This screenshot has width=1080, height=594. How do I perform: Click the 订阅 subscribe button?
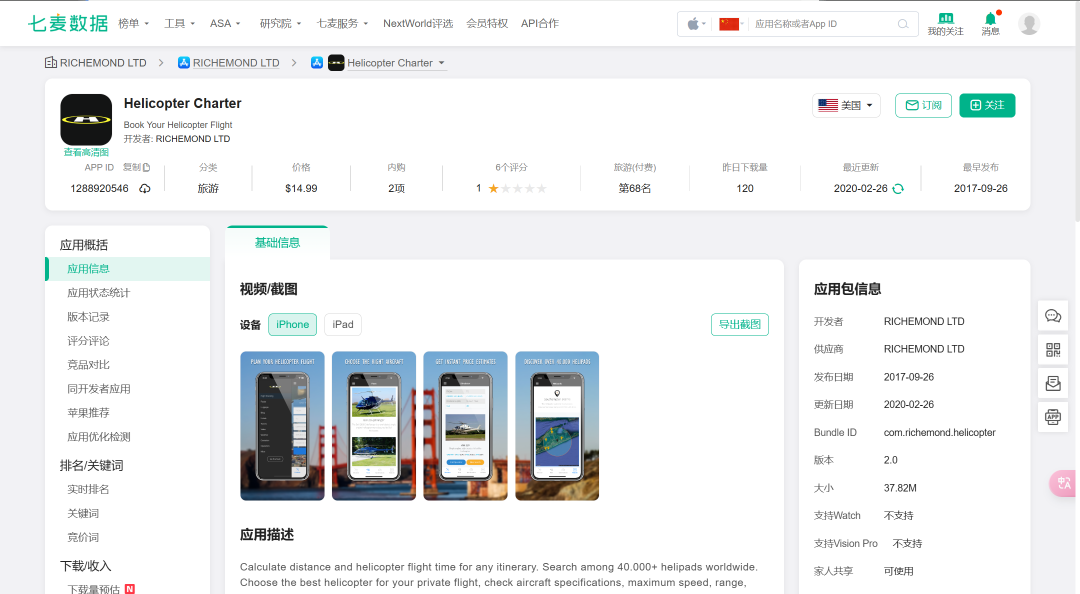[x=924, y=105]
